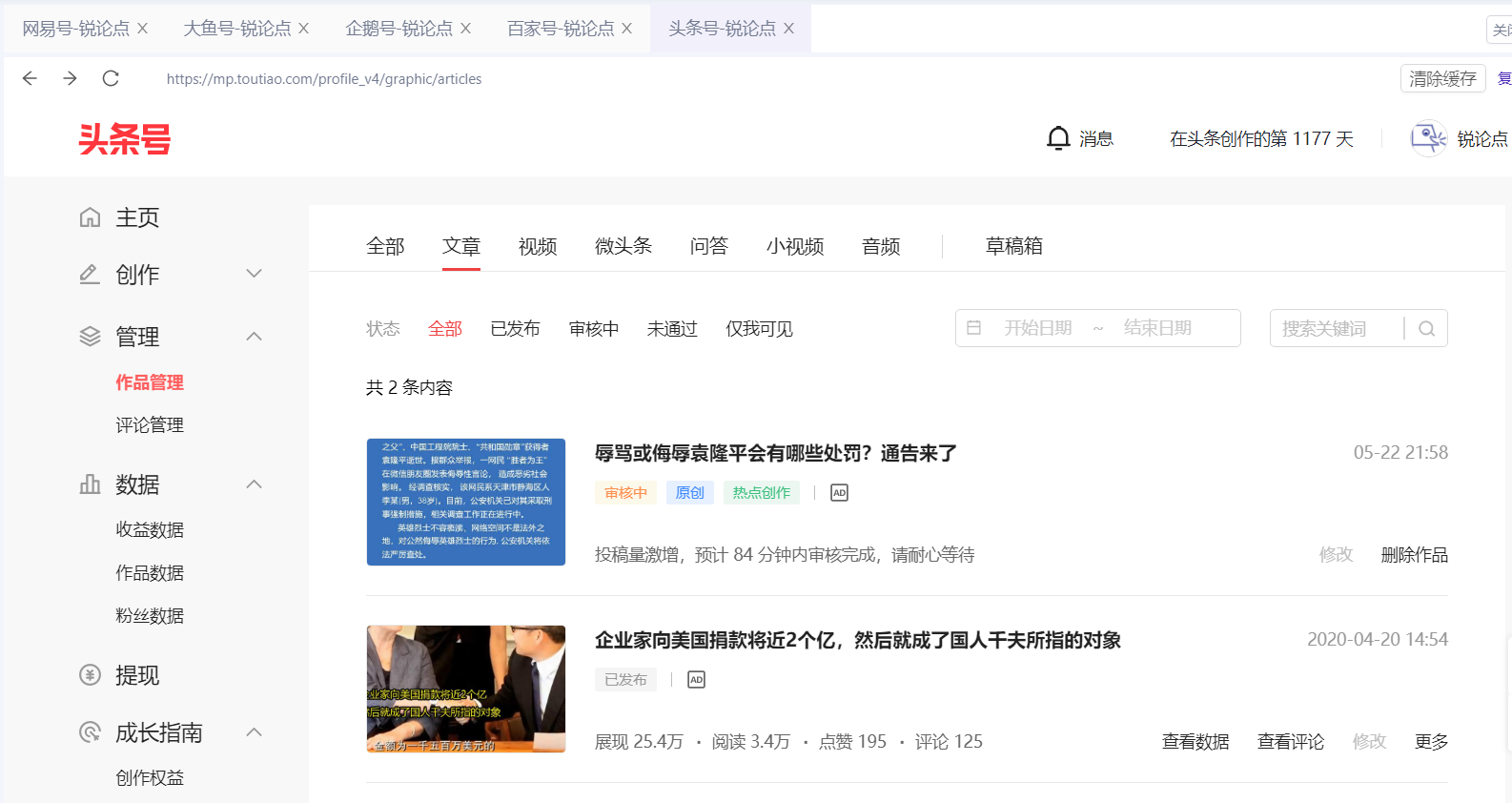Open 创作权益 in sidebar
The height and width of the screenshot is (803, 1512).
(150, 778)
